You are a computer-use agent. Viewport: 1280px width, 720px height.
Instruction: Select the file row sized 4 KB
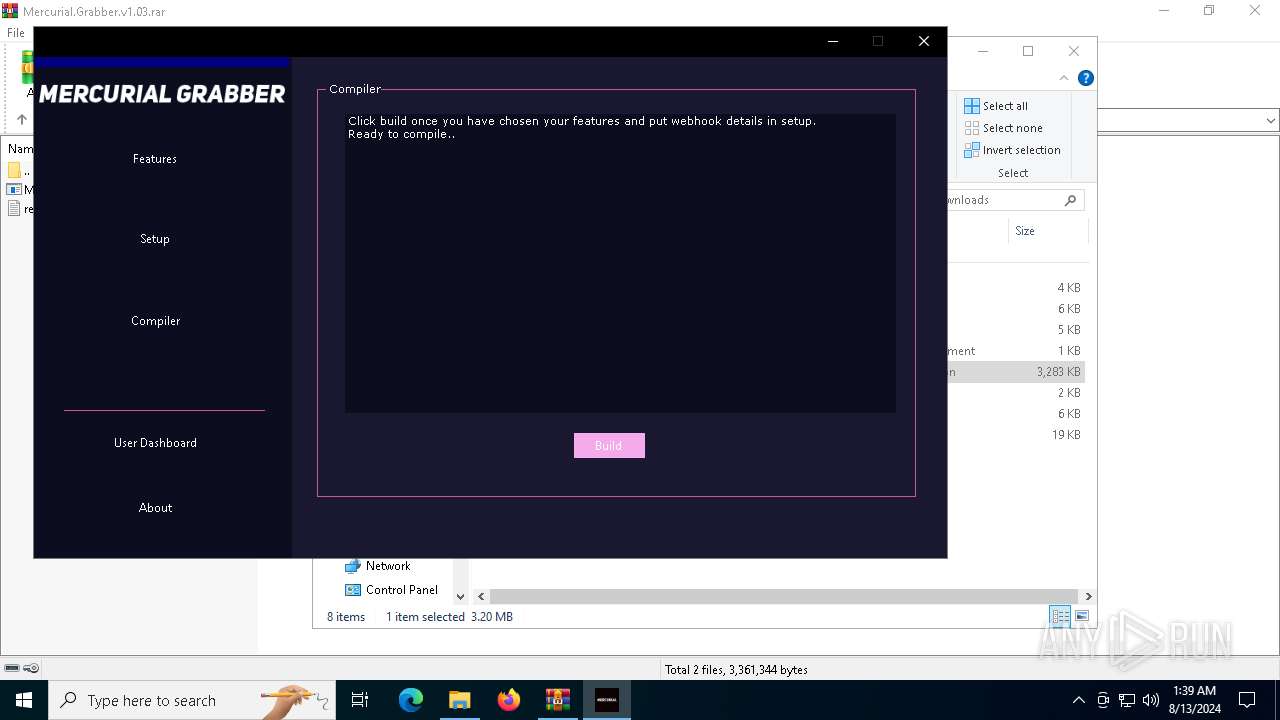point(1015,288)
